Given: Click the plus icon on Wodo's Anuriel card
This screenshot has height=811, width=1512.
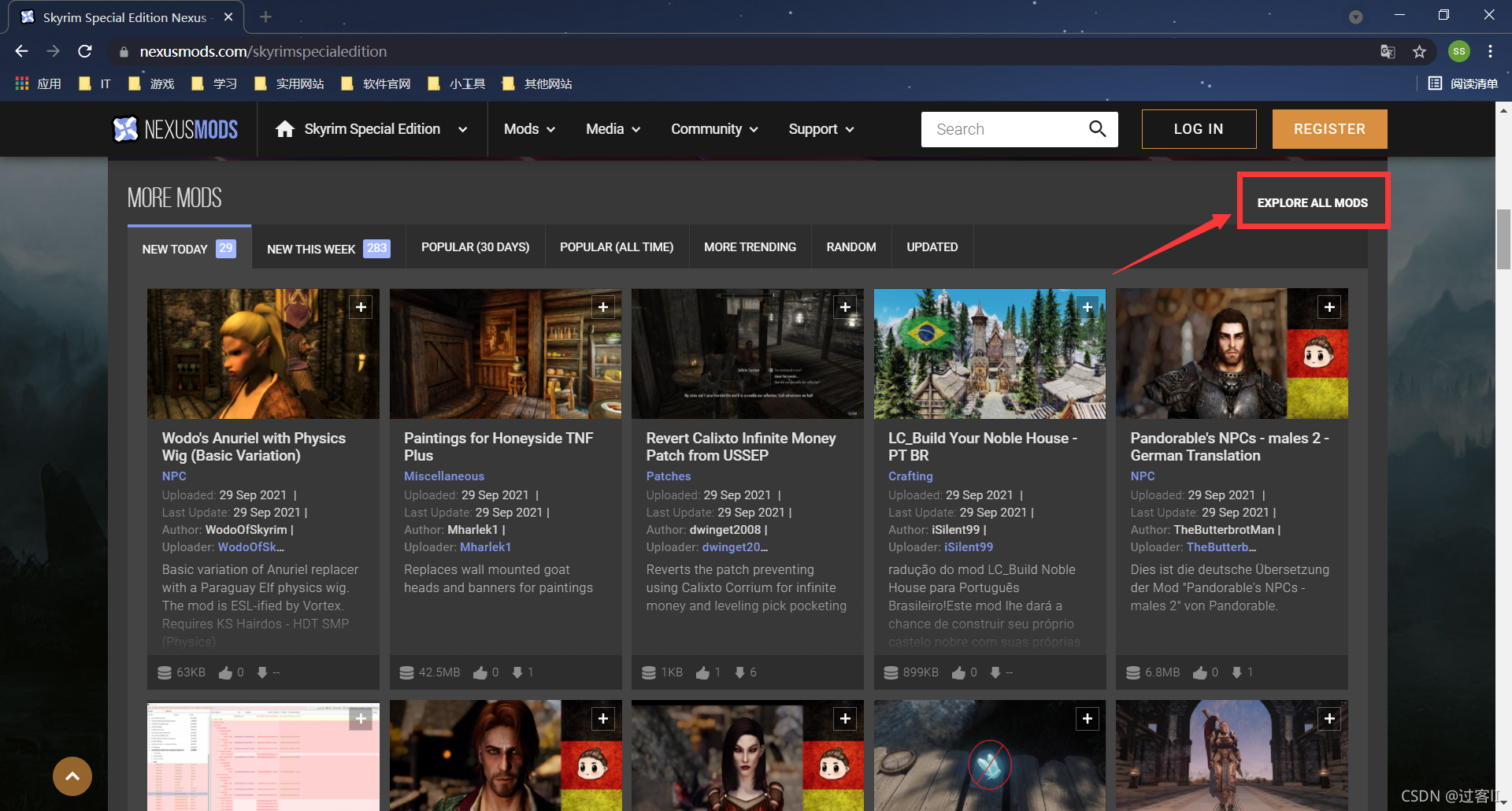Looking at the screenshot, I should click(x=361, y=307).
